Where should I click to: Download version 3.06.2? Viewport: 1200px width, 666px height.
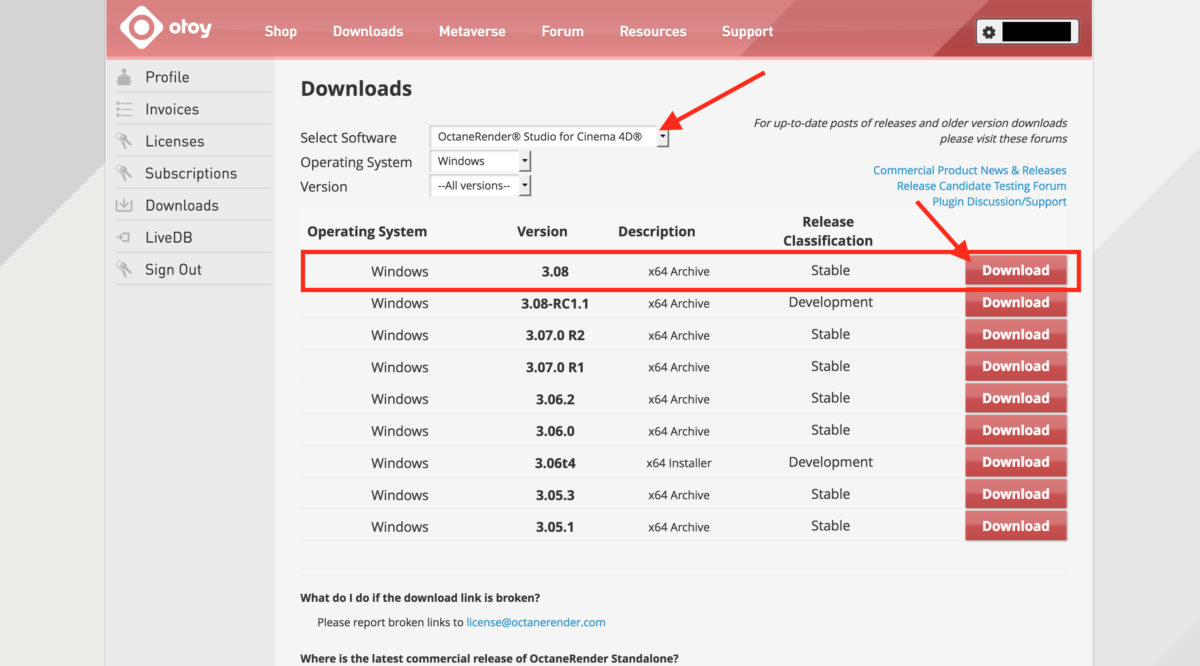[1016, 399]
